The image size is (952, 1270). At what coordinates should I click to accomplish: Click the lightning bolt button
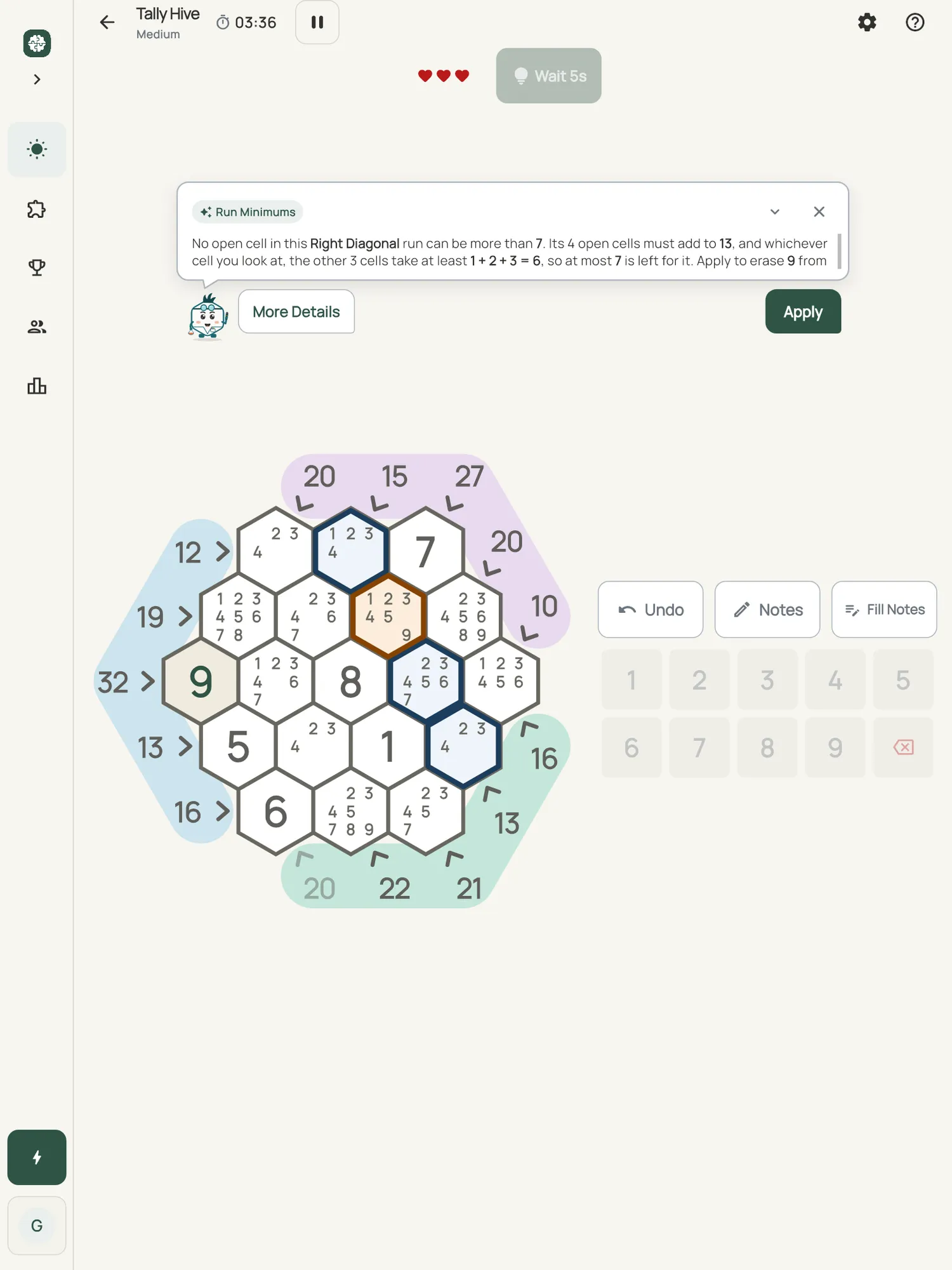coord(37,1157)
